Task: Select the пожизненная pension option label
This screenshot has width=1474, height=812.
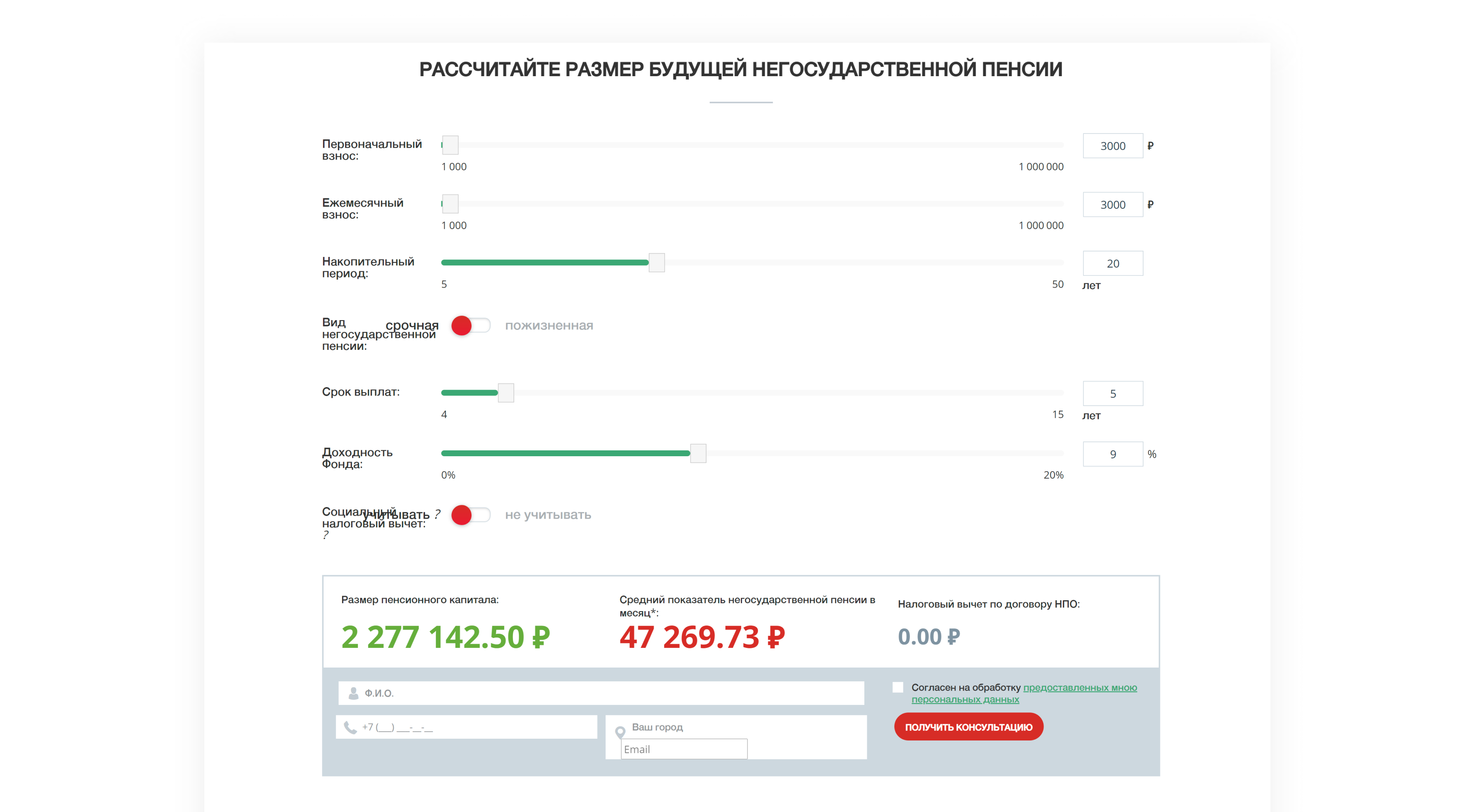Action: point(549,325)
